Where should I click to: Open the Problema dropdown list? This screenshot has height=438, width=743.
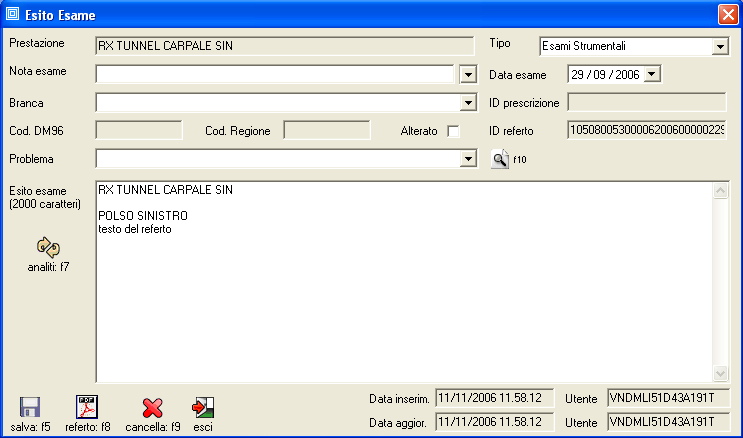pyautogui.click(x=468, y=159)
